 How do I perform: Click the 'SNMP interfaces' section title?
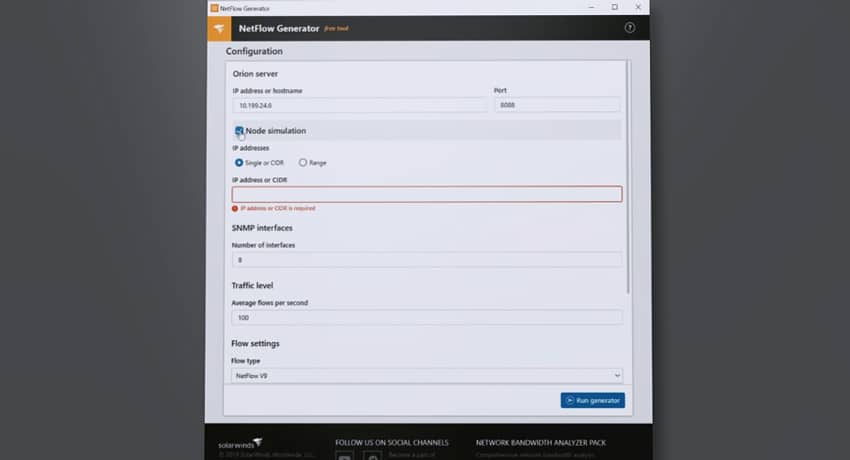point(262,228)
